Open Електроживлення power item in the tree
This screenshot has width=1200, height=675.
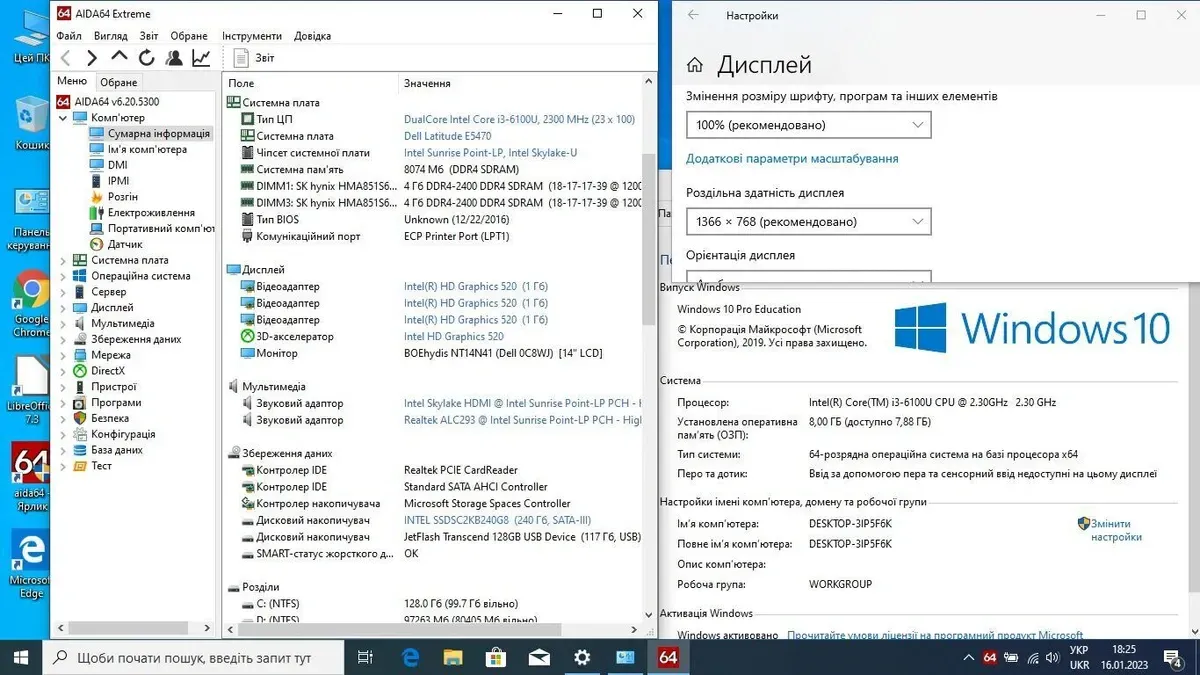[150, 213]
